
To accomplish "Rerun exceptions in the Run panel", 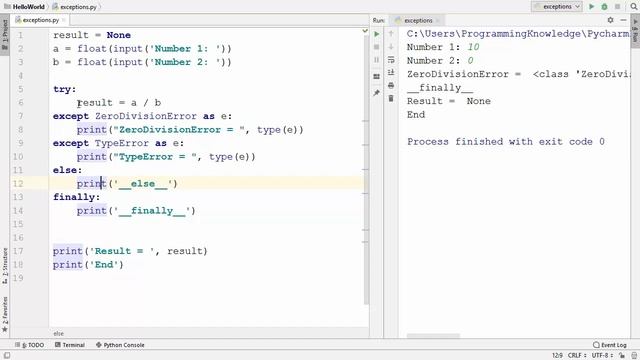I will (377, 34).
